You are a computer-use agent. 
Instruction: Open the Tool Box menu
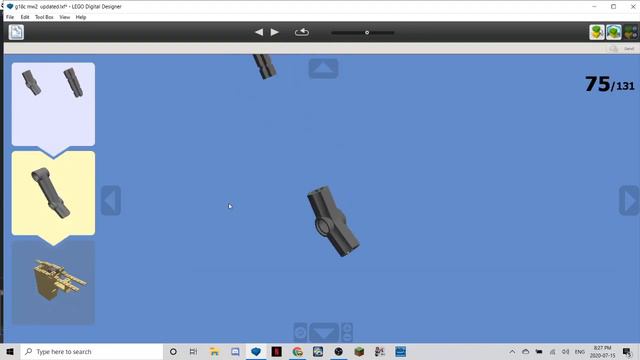(44, 17)
